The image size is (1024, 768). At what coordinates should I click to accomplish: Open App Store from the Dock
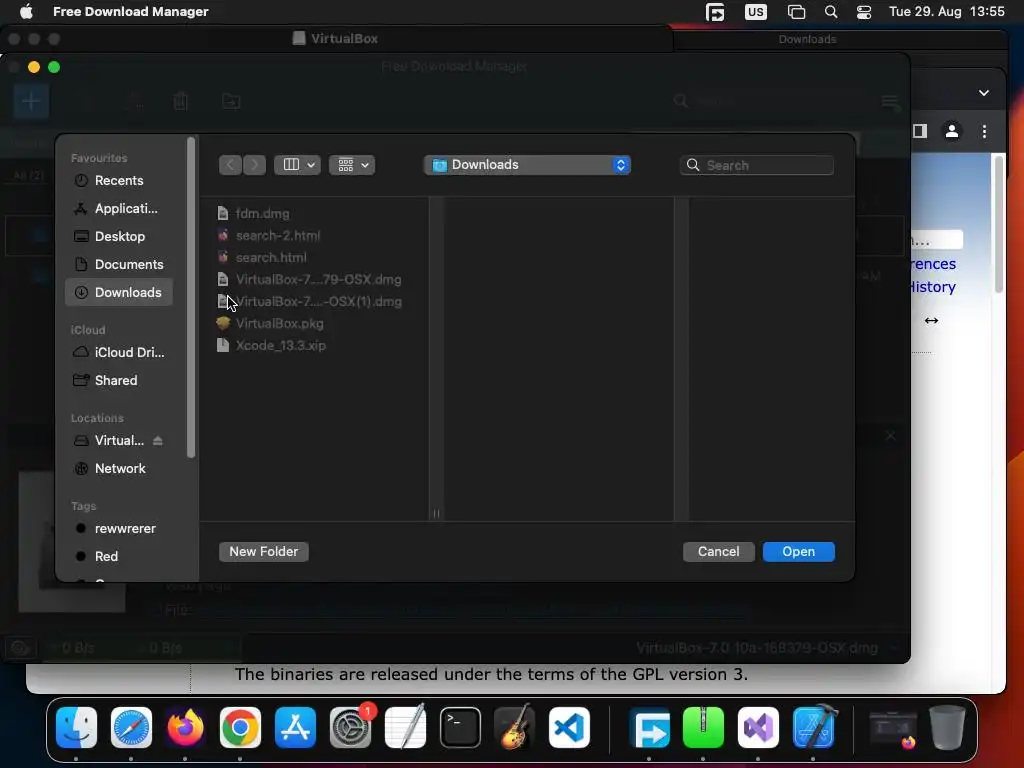tap(295, 728)
